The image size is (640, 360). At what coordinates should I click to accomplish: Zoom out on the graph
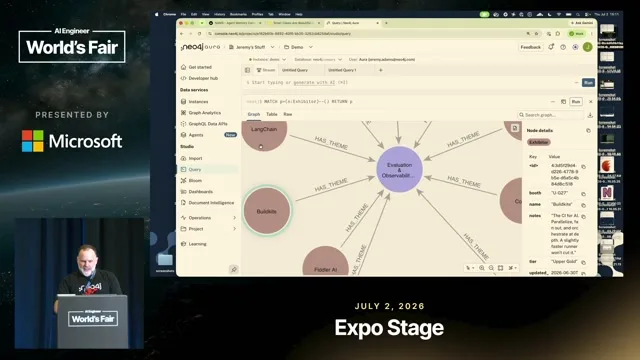coord(491,268)
